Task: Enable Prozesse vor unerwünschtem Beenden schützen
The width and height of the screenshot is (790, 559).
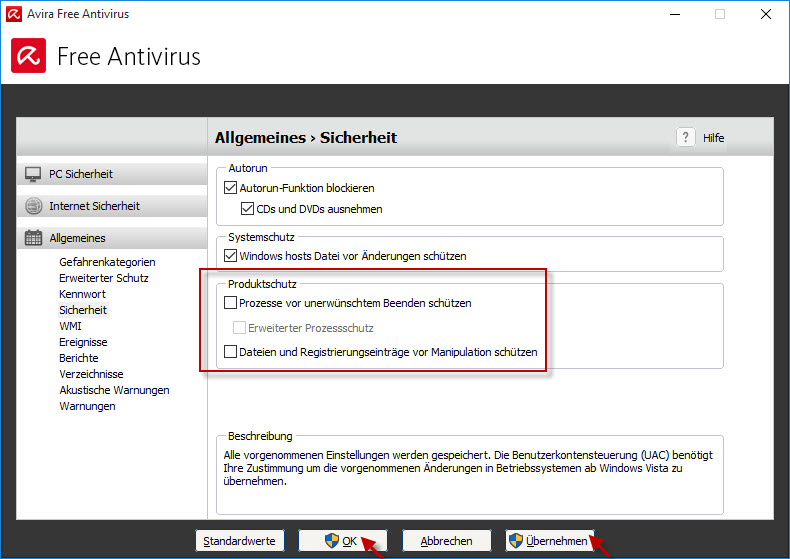Action: 230,303
